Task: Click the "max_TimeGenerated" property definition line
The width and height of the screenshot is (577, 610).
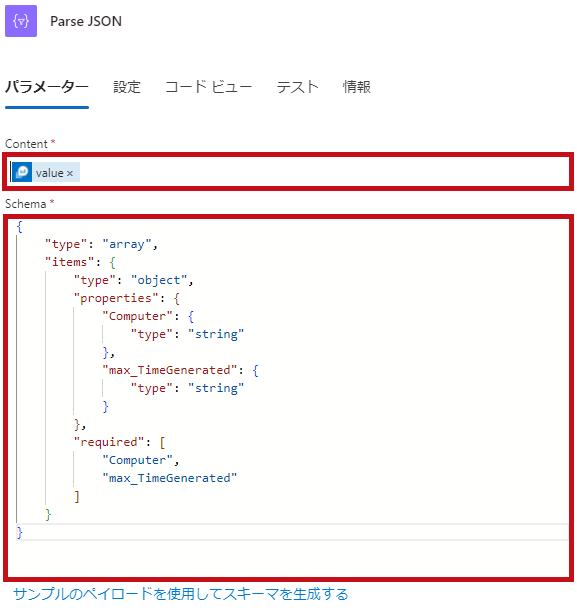Action: [181, 370]
